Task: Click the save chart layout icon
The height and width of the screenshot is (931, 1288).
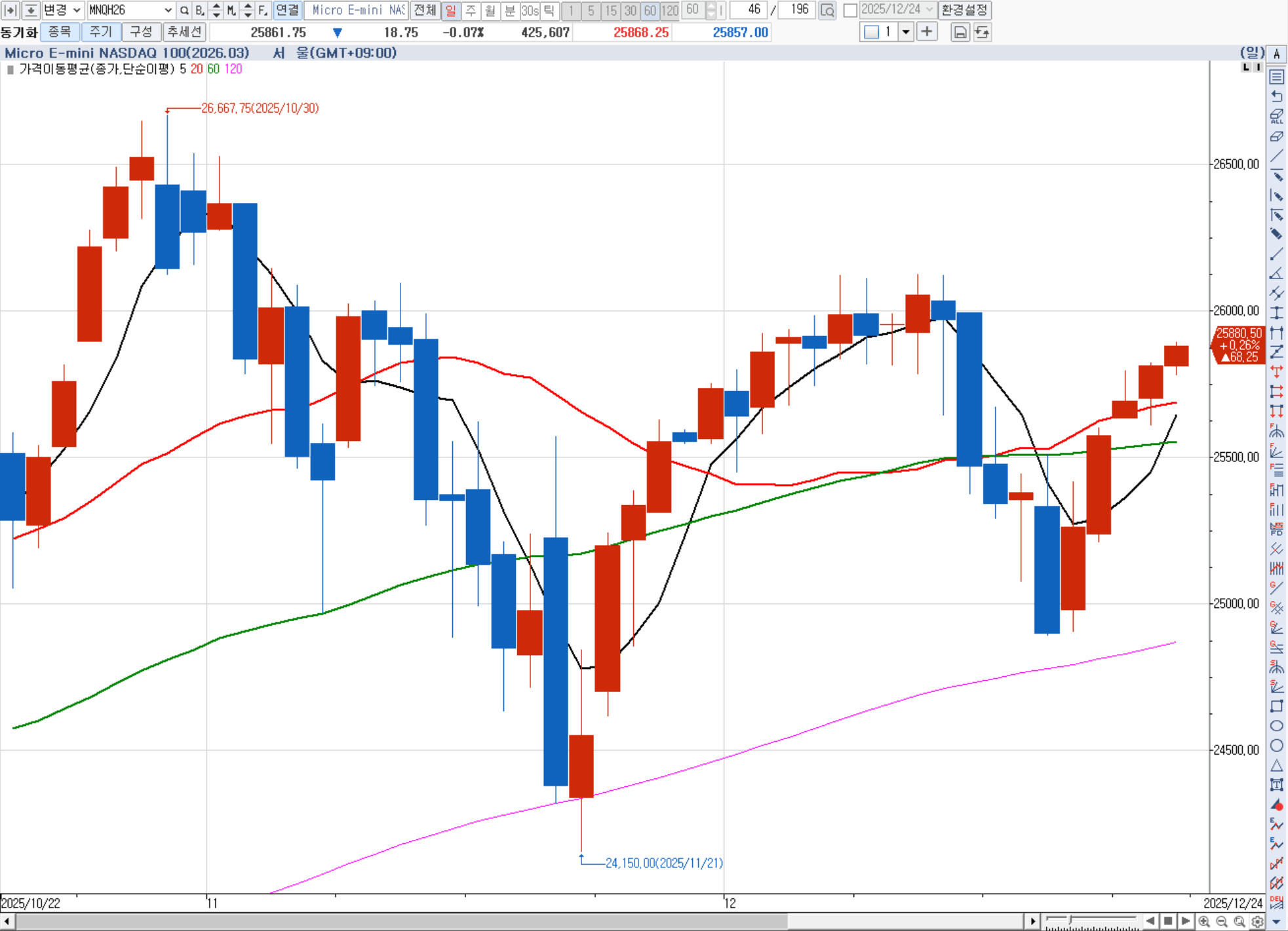Action: pos(960,32)
